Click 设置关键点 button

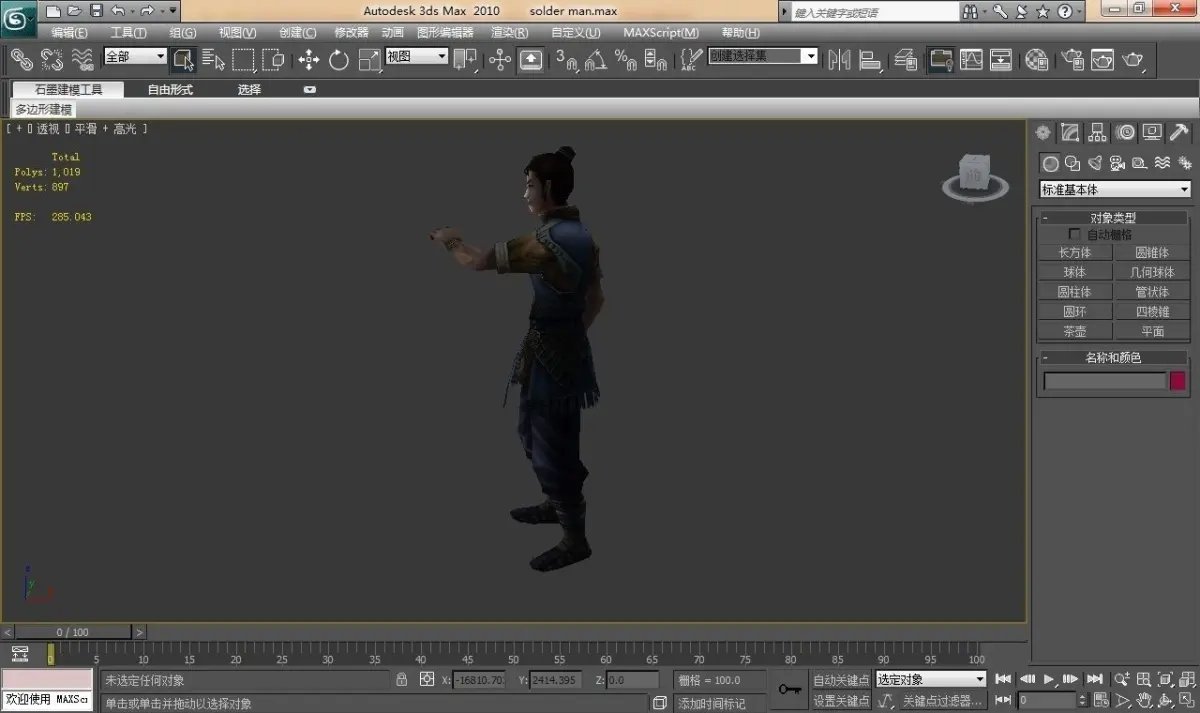click(x=841, y=701)
